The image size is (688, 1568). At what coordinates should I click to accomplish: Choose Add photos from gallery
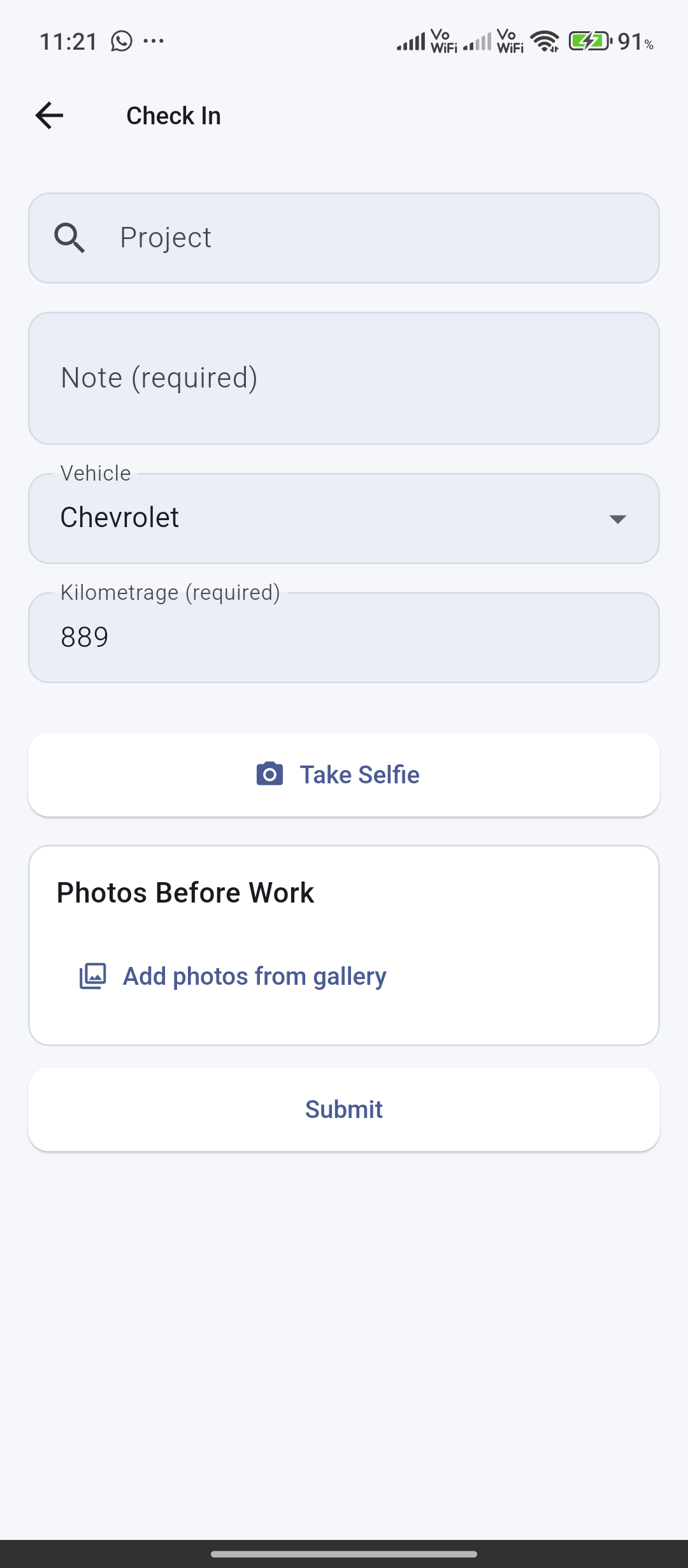click(254, 976)
